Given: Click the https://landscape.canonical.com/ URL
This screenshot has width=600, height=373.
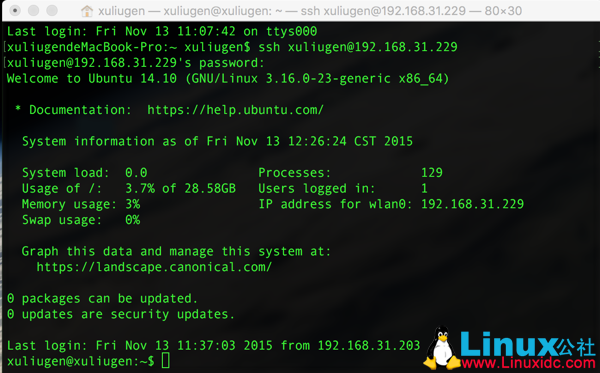Looking at the screenshot, I should pos(154,267).
